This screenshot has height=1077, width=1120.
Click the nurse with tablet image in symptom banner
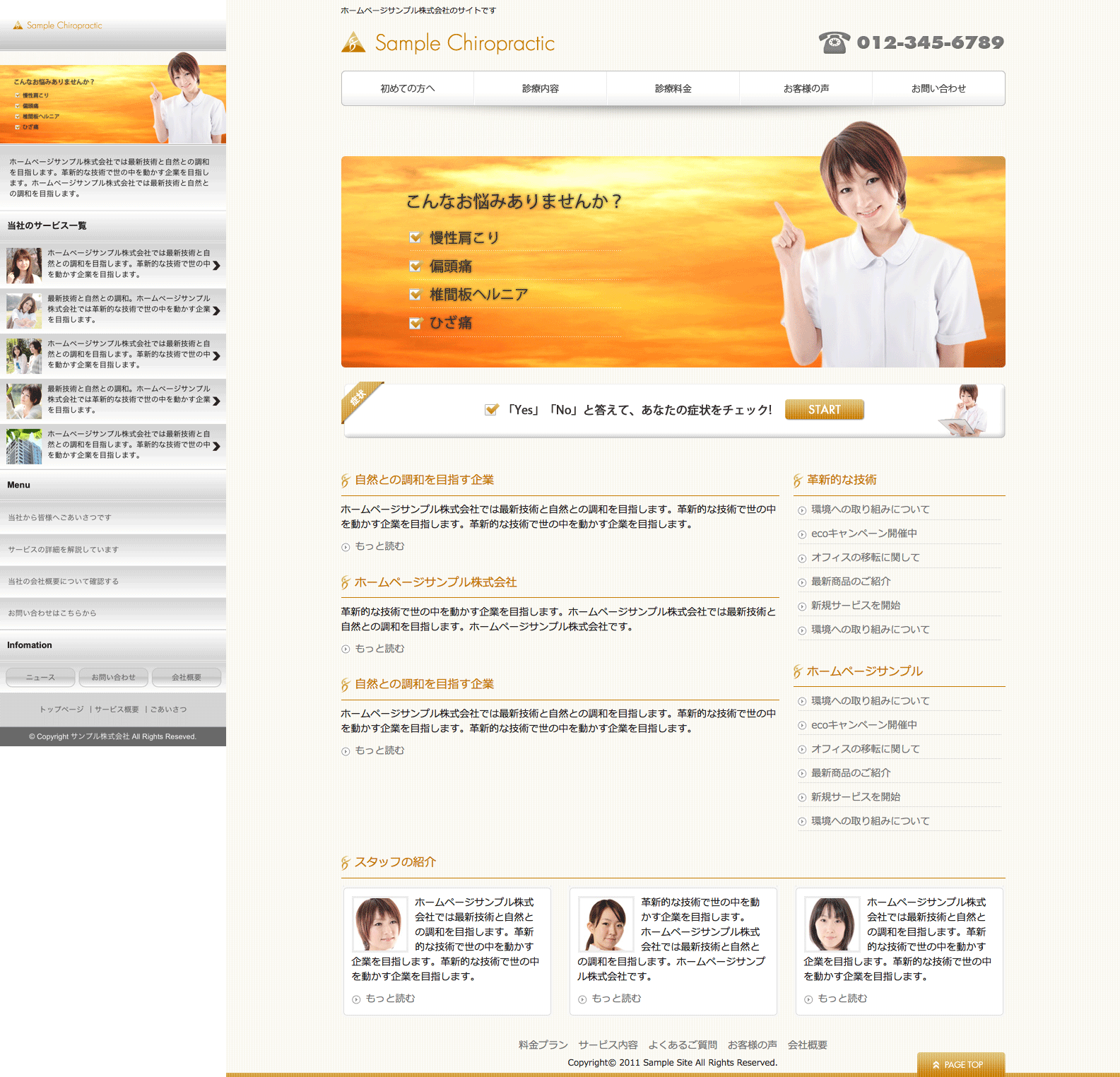[965, 410]
